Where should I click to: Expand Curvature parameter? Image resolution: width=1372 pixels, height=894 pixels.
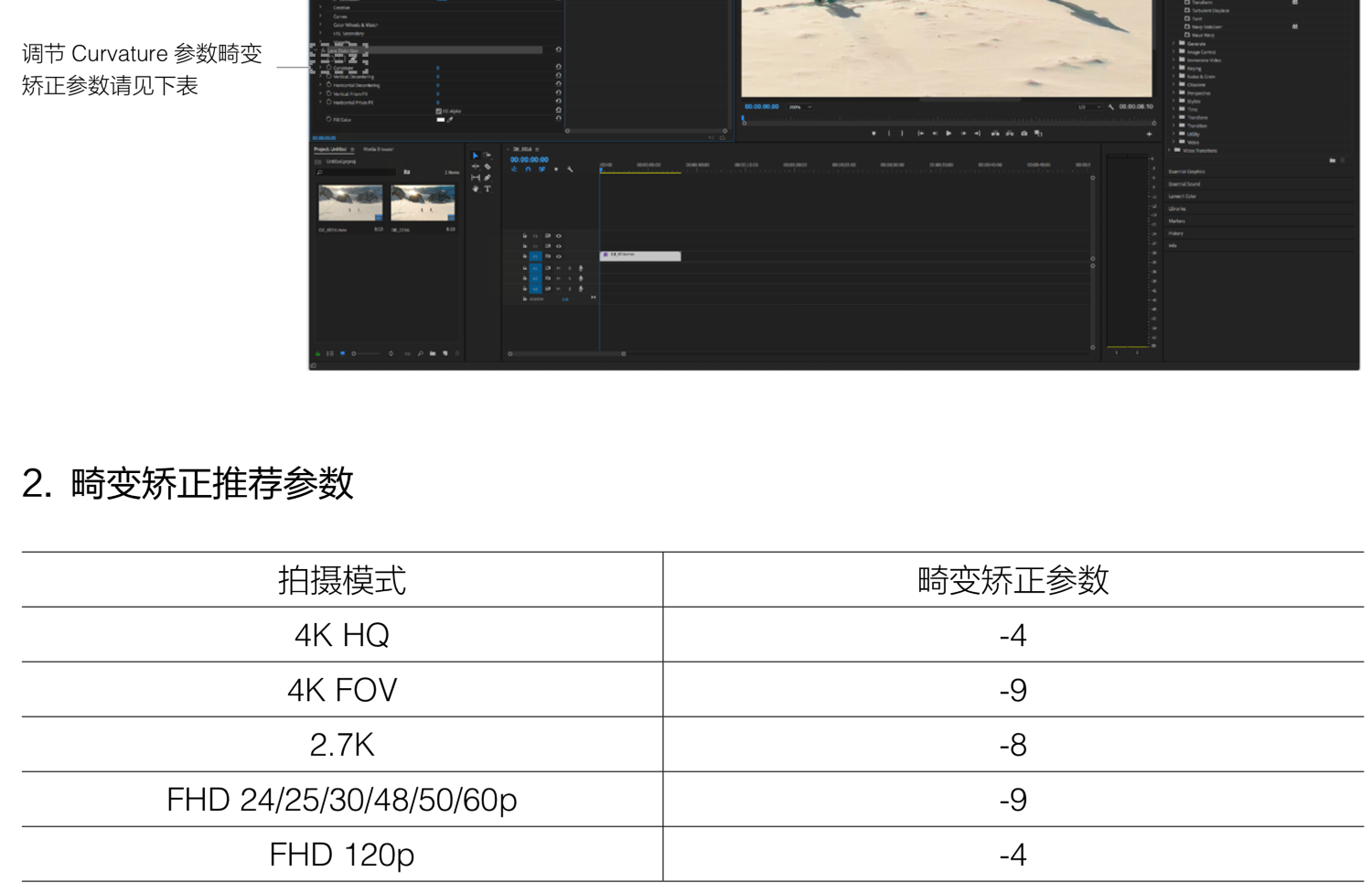(x=320, y=68)
